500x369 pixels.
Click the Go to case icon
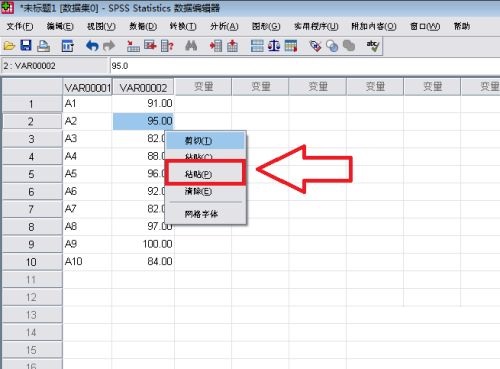(133, 46)
